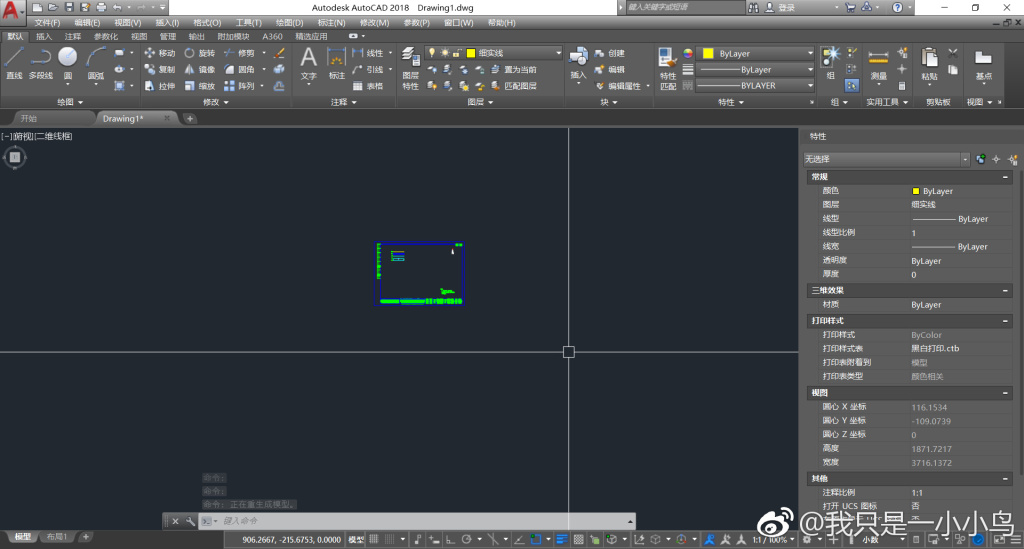The image size is (1024, 549).
Task: Toggle layer freeze sun icon
Action: [x=445, y=53]
